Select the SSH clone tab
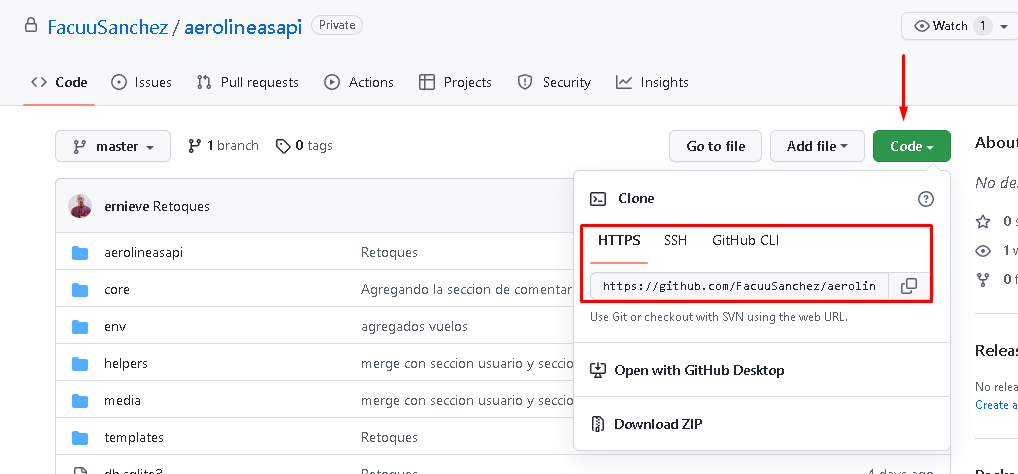 pos(675,241)
